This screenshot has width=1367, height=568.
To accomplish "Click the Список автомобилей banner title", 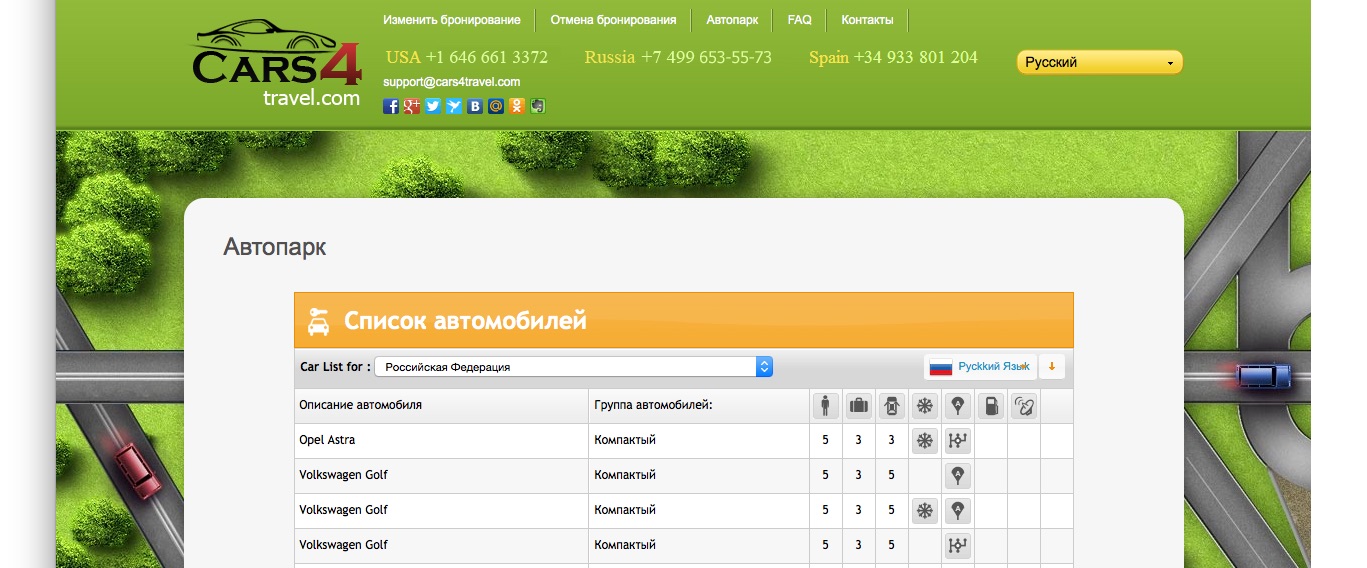I will click(465, 321).
